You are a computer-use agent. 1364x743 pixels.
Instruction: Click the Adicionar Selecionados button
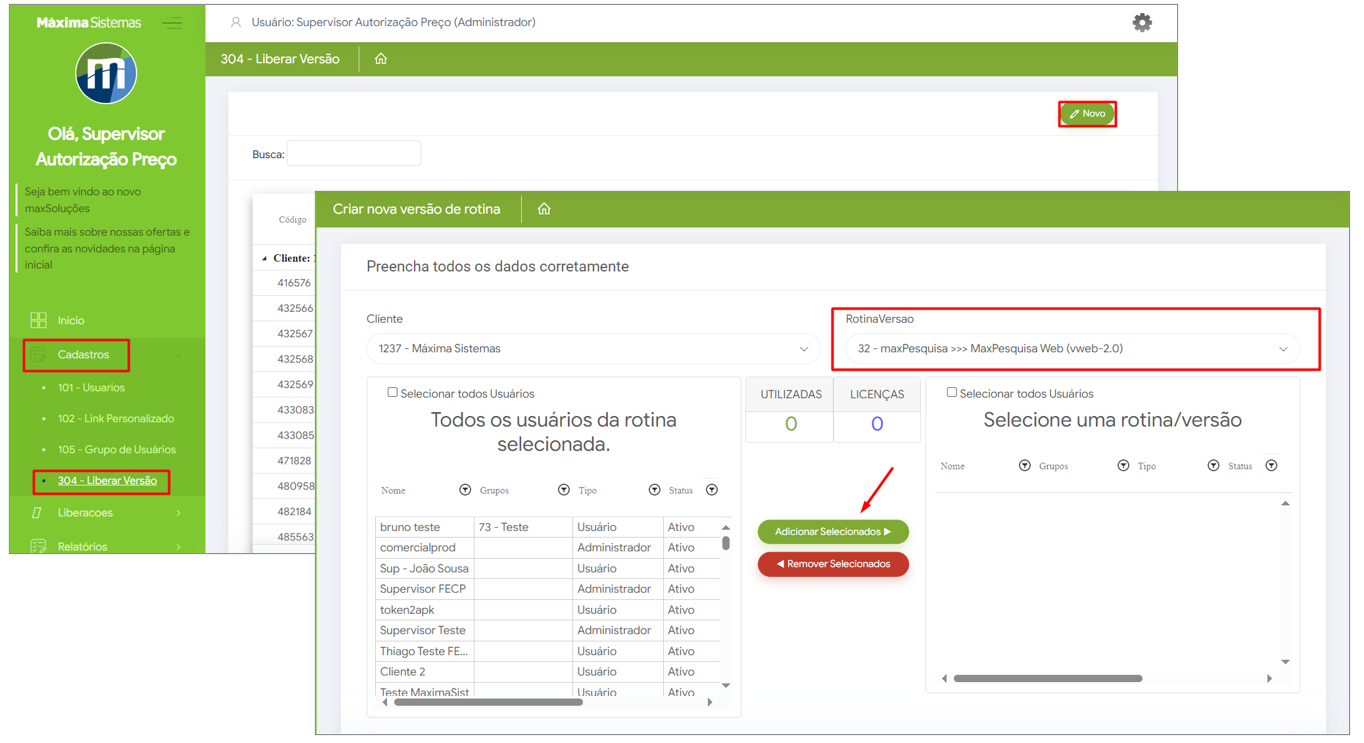point(832,532)
